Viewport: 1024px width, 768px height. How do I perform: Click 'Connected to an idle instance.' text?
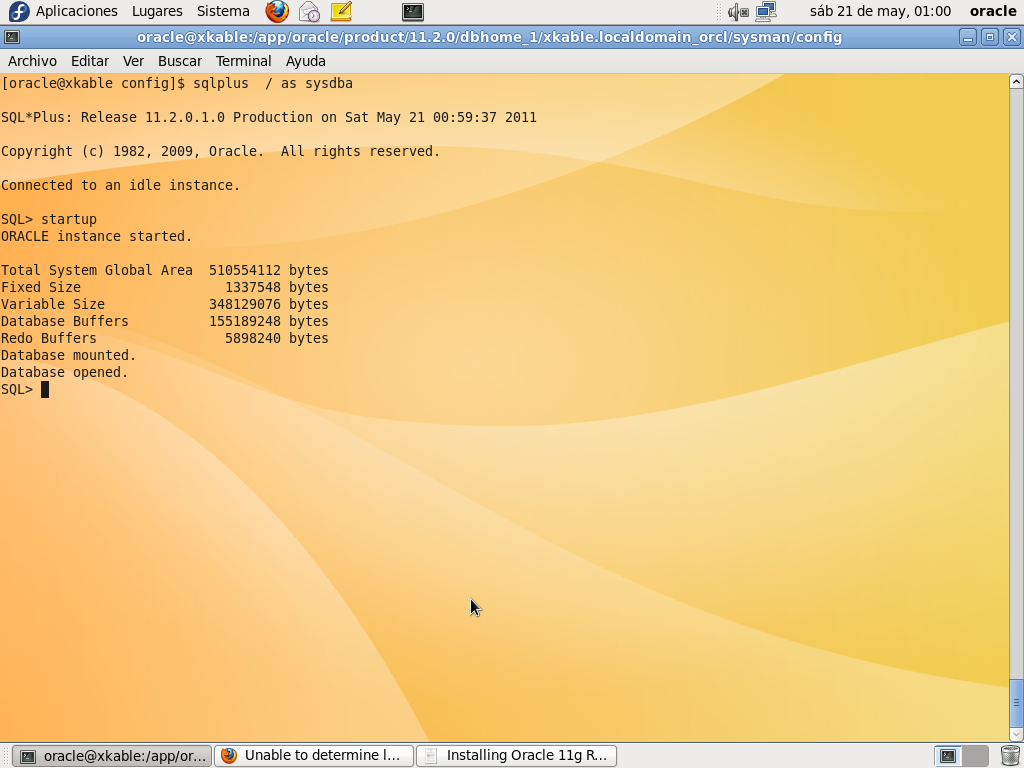click(121, 185)
